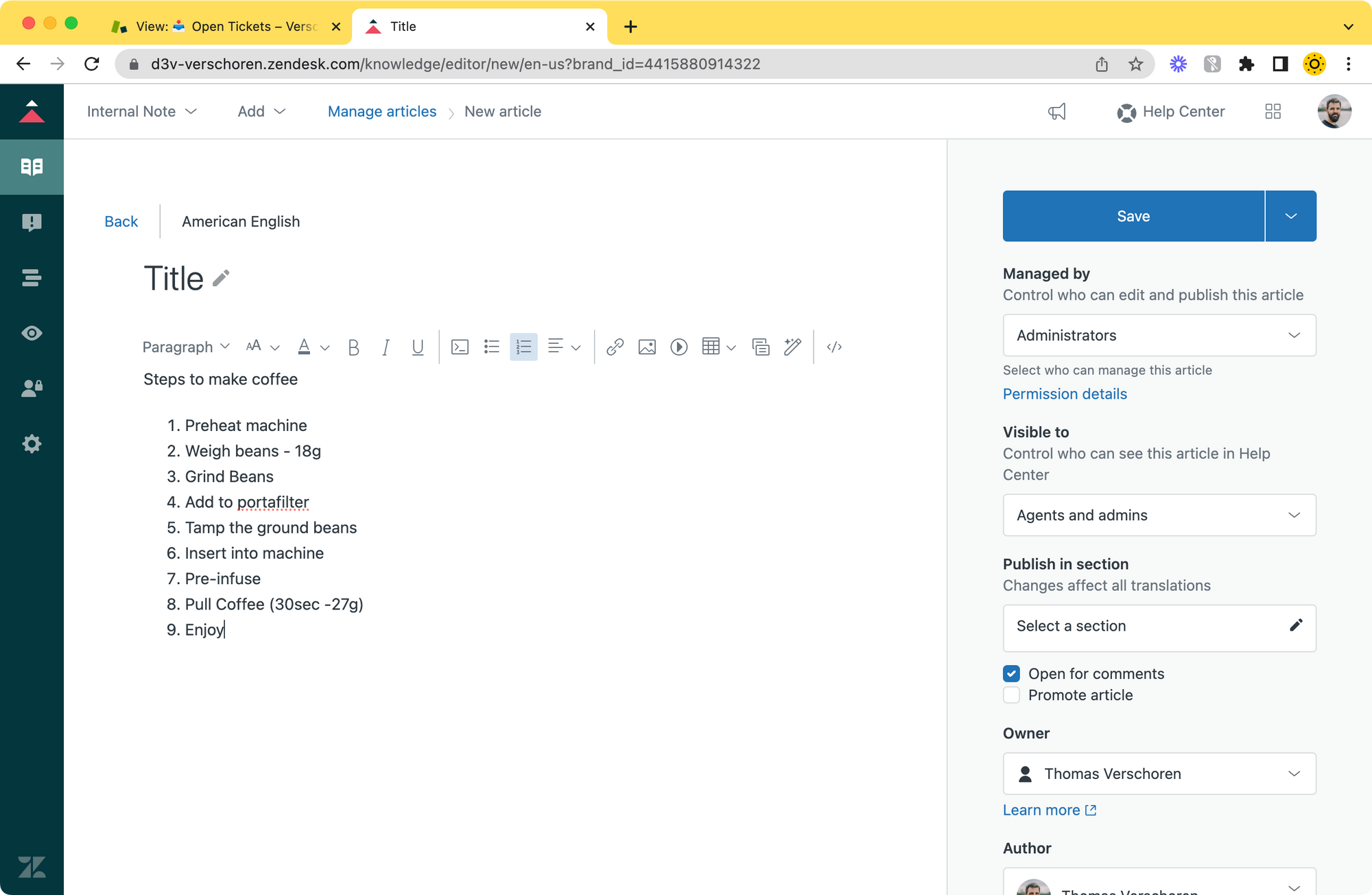Screen dimensions: 1372x895
Task: Toggle the numbered list button
Action: point(523,347)
